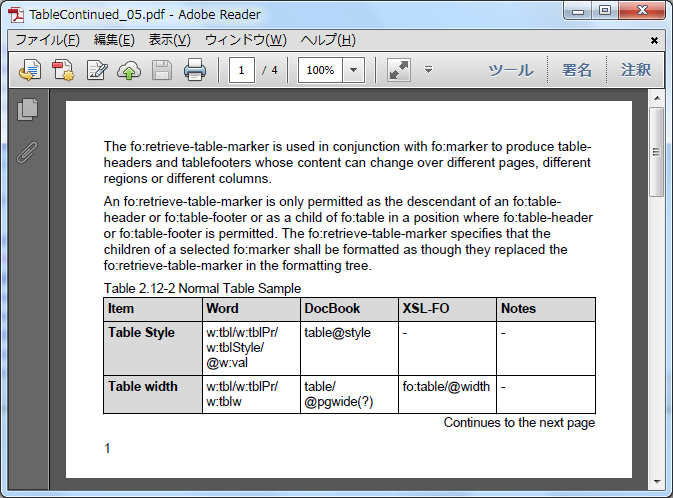Screen dimensions: 673x498
Task: Open the zoom percentage dropdown arrow
Action: click(354, 70)
